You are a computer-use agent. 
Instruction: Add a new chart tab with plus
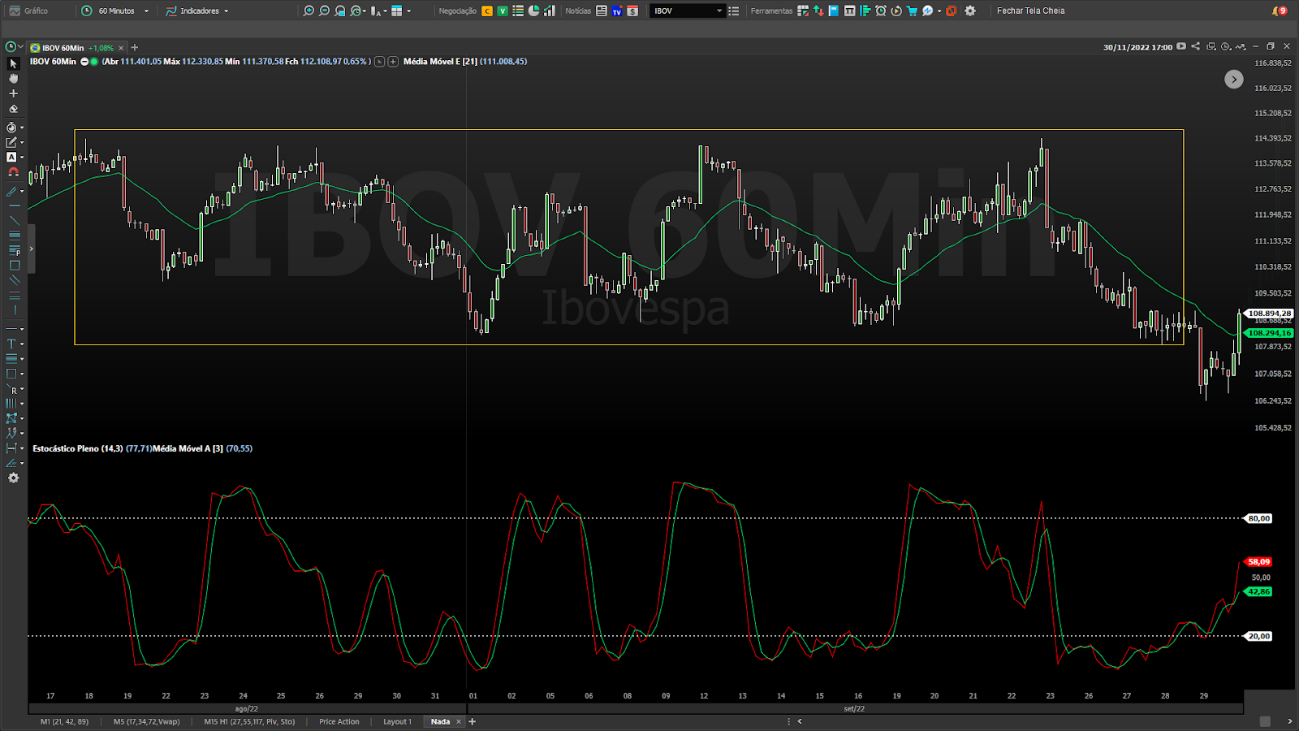point(135,47)
